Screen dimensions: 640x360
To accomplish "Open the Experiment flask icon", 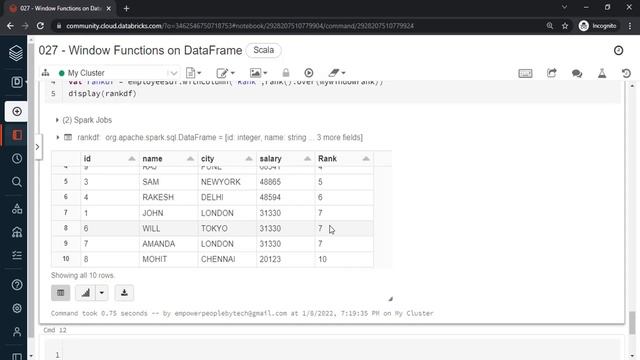I will 602,73.
